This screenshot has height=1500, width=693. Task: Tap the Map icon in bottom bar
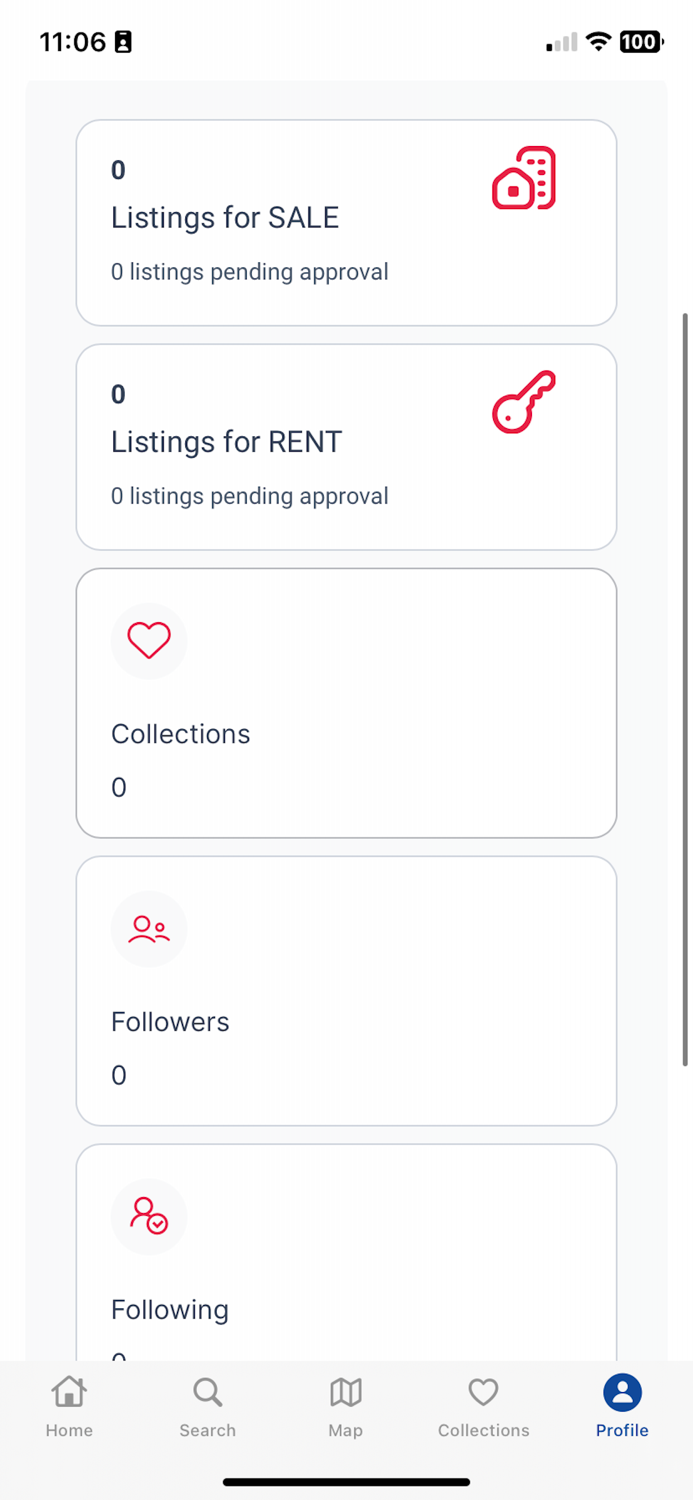(x=345, y=1392)
